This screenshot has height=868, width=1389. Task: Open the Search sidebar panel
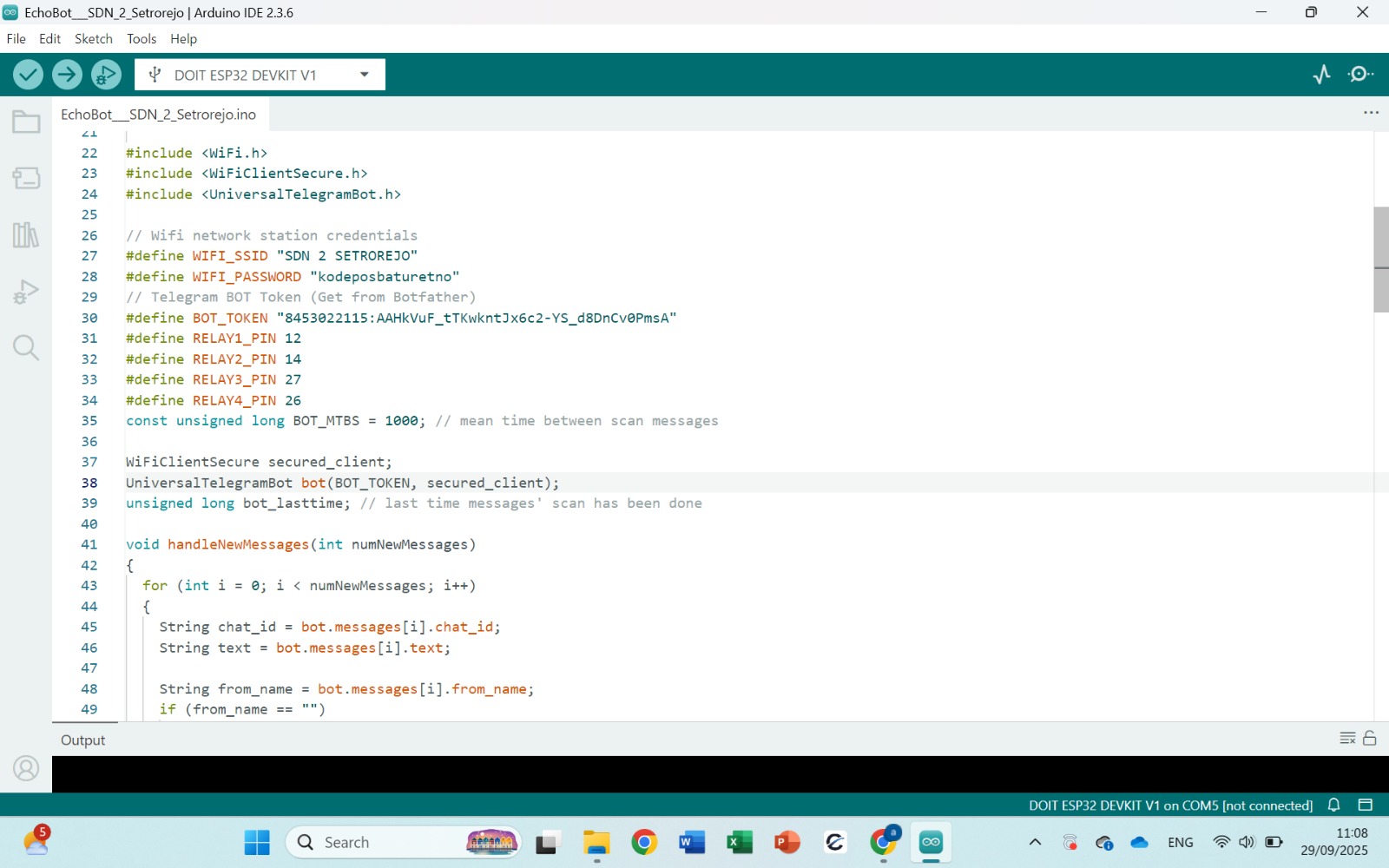26,348
